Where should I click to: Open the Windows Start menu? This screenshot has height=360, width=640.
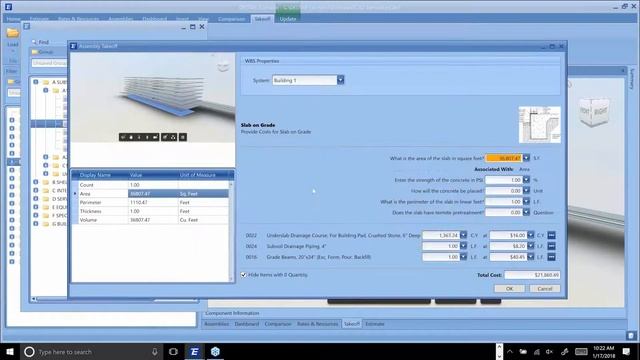tap(10, 351)
